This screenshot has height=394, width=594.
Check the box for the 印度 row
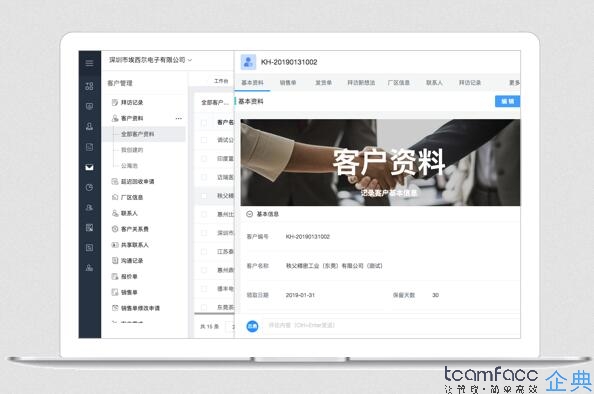point(204,158)
